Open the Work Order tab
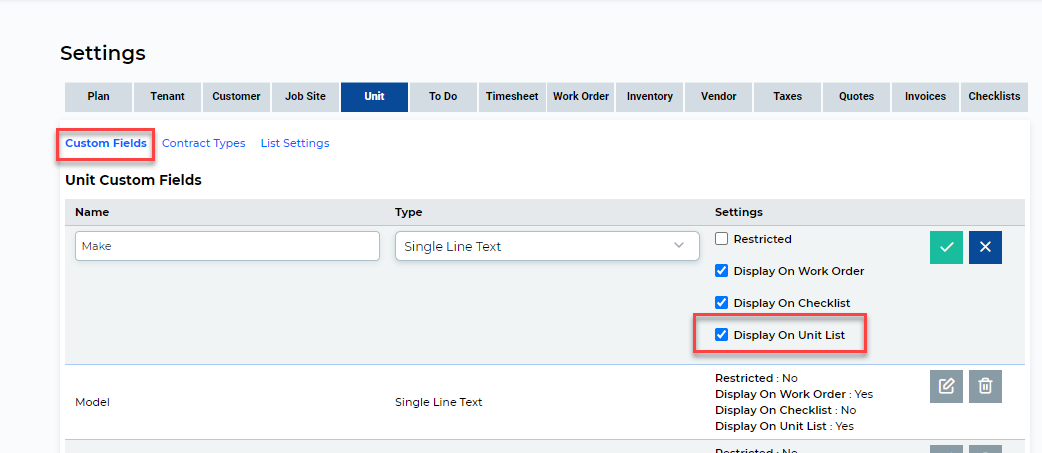Screen dimensions: 1042x453 click(x=581, y=96)
